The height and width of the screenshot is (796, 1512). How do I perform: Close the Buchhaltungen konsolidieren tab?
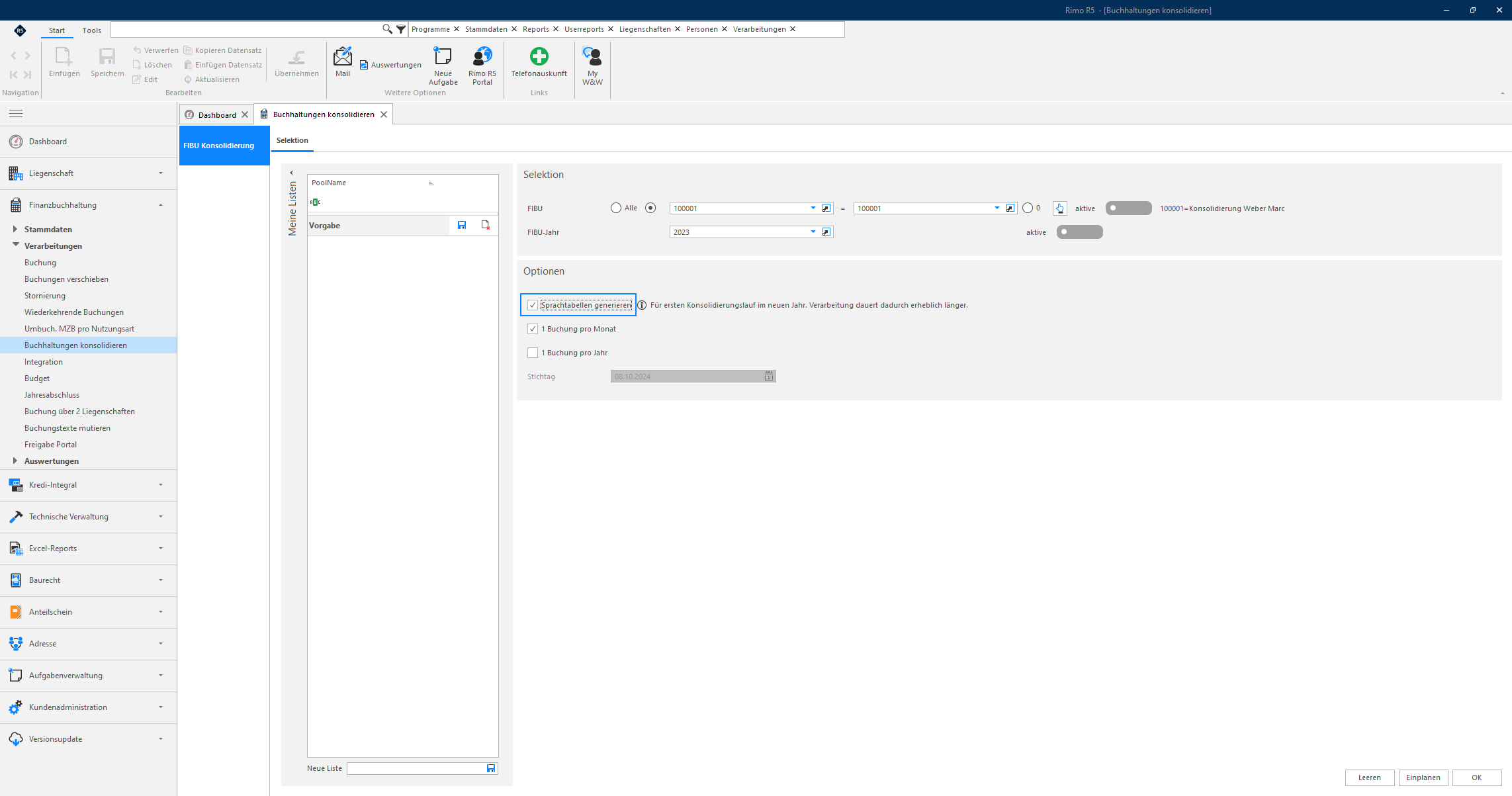tap(384, 114)
